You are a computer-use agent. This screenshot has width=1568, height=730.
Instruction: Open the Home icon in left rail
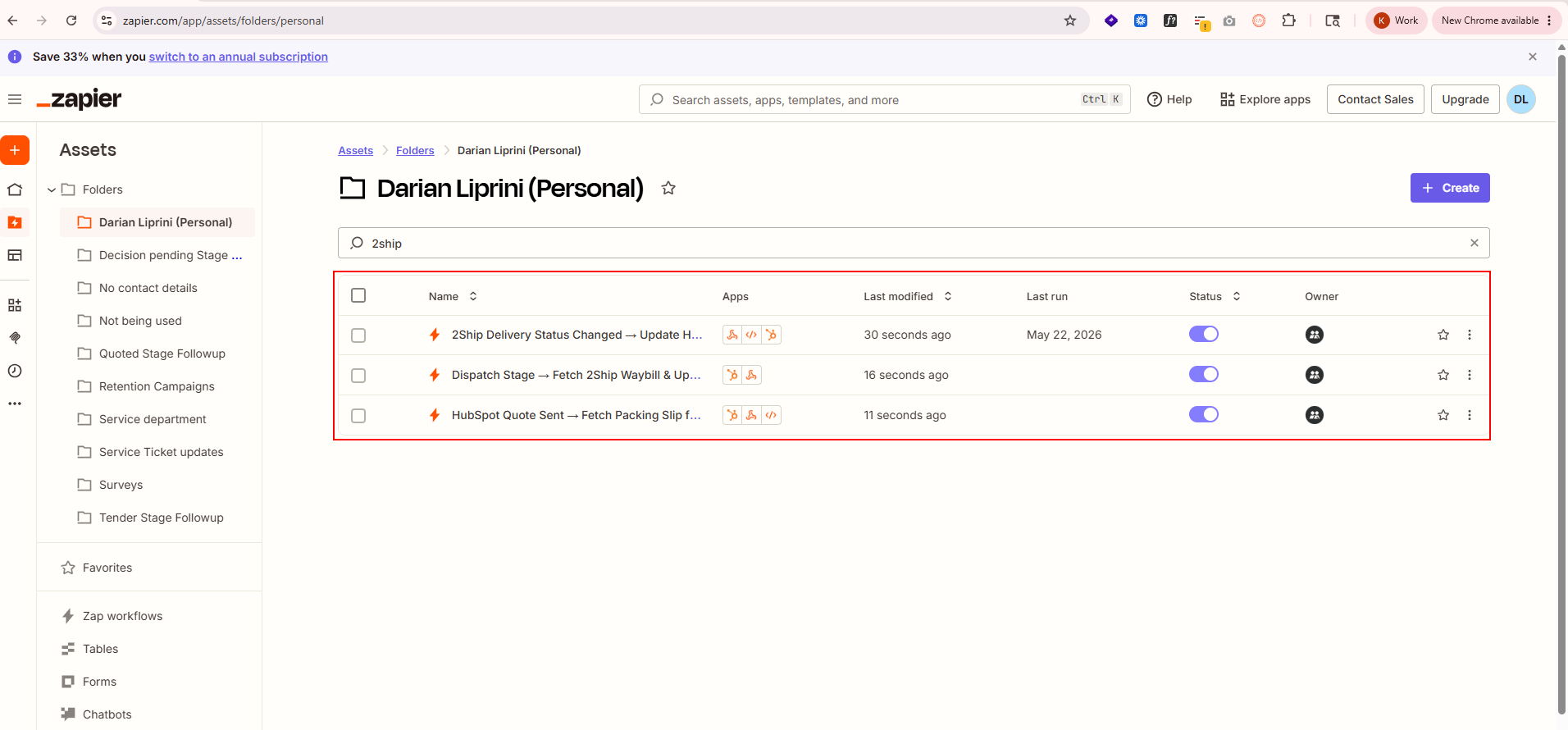point(15,189)
